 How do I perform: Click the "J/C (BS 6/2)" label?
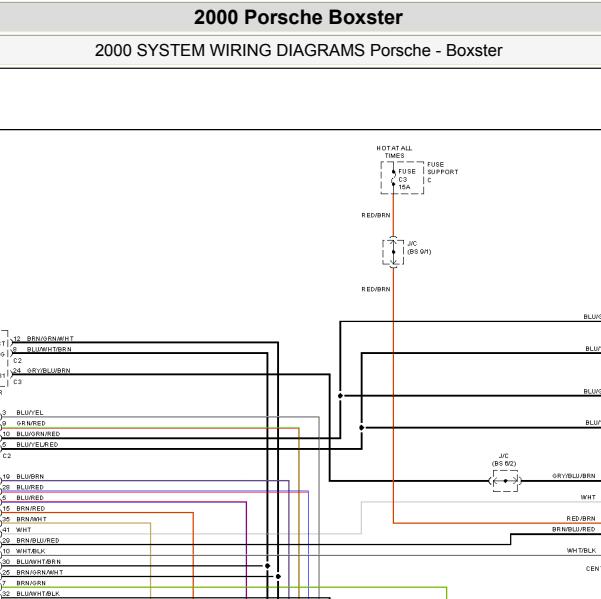coord(504,460)
